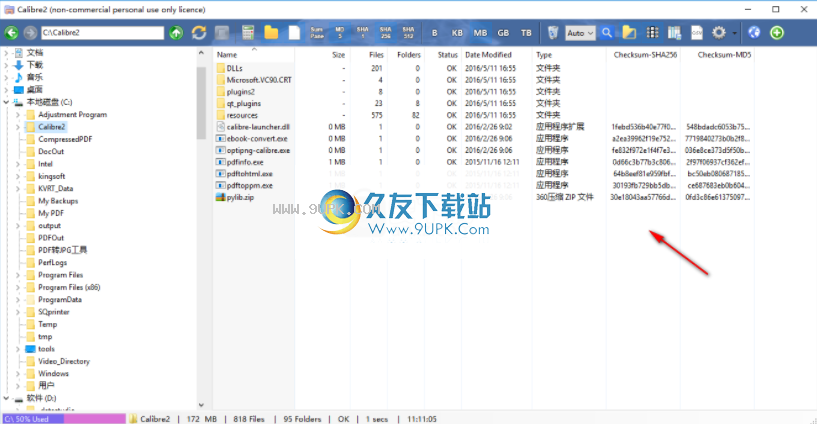The image size is (817, 424).
Task: Toggle the white file page toolbar icon
Action: pyautogui.click(x=294, y=33)
